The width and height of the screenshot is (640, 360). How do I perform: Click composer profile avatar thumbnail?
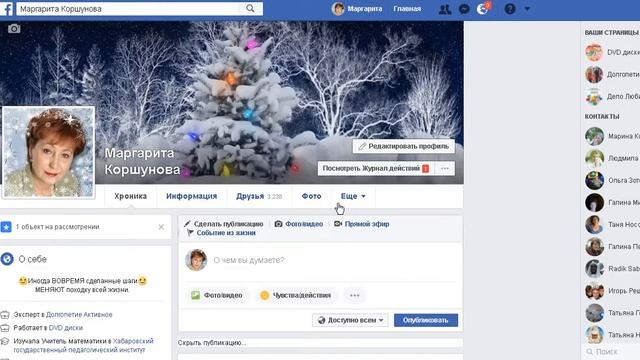[196, 260]
